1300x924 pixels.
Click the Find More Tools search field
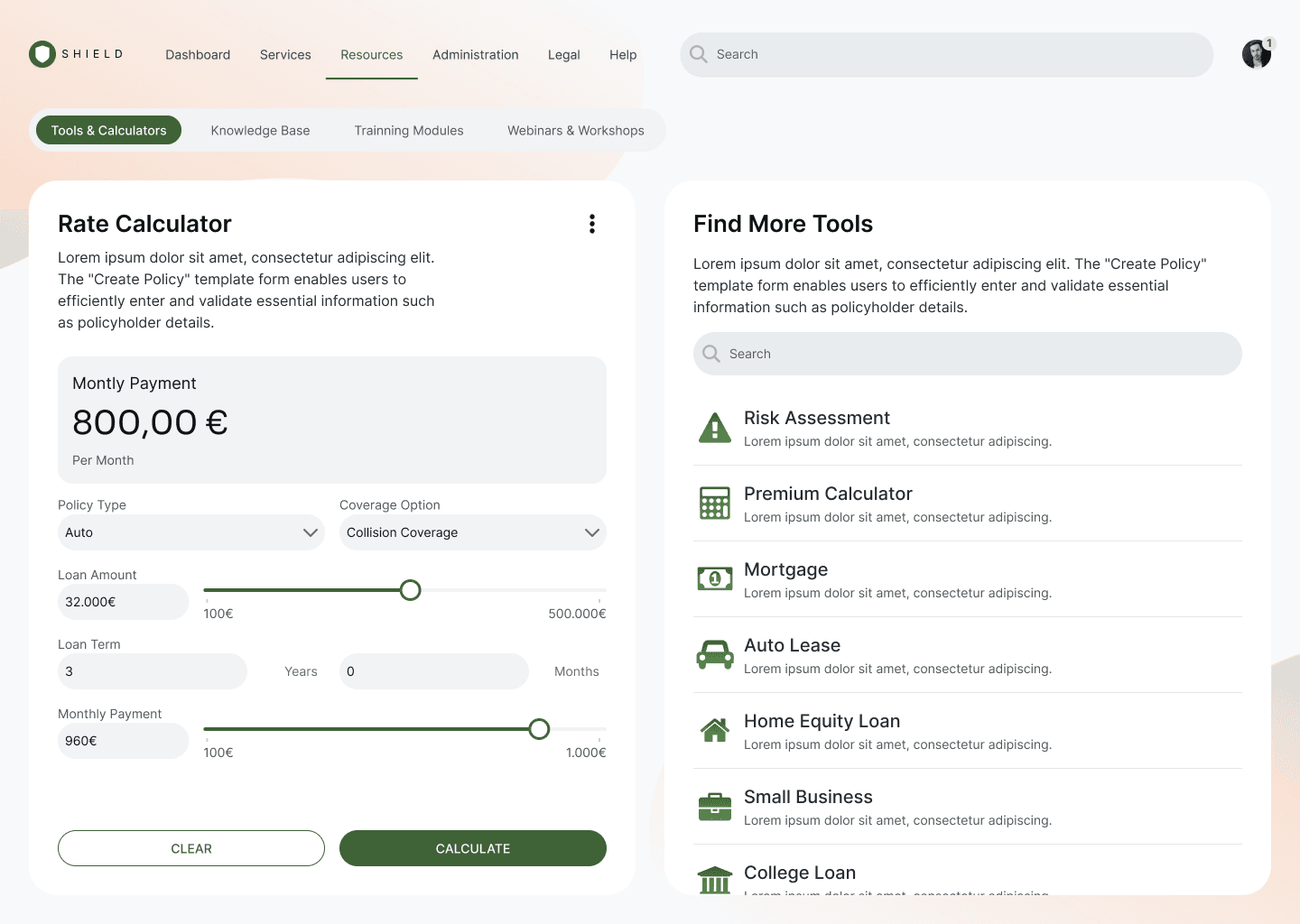point(967,354)
